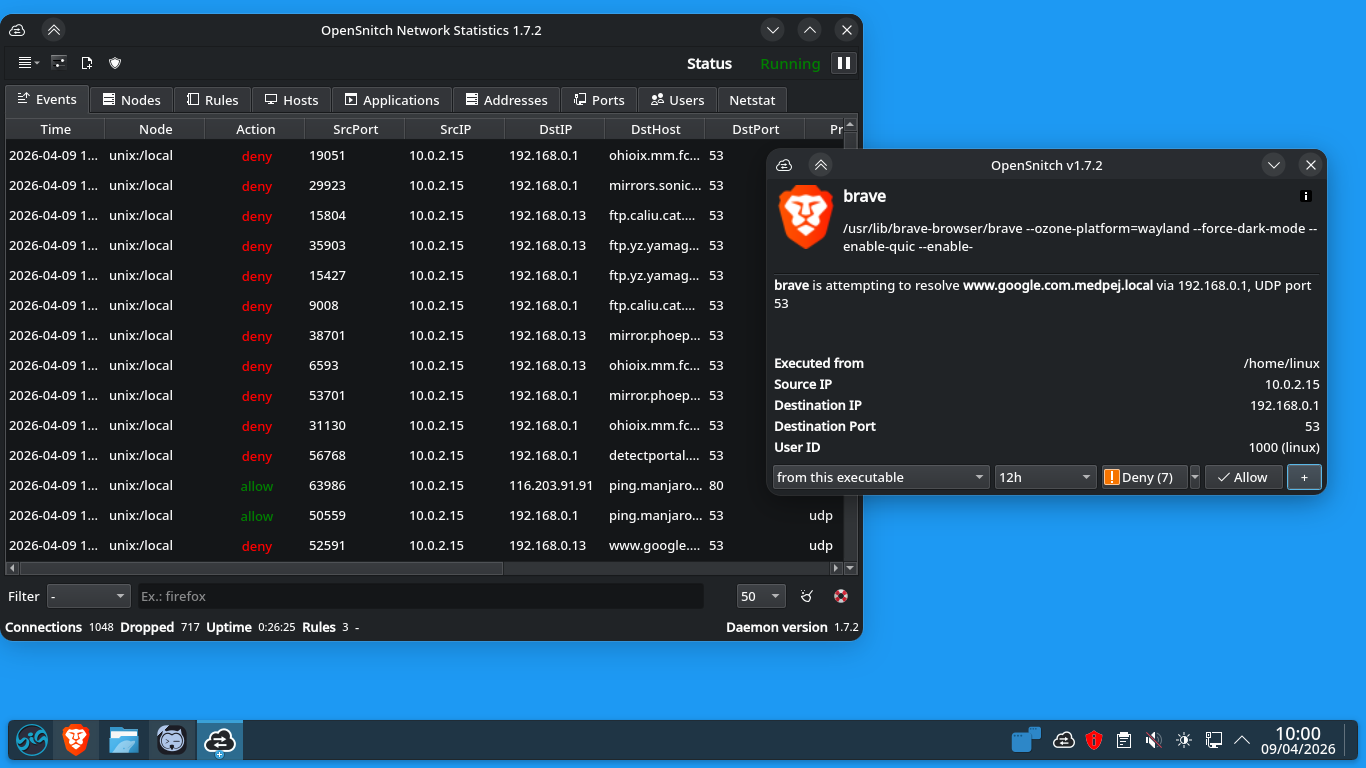Click the red shield tray icon
The image size is (1366, 768).
point(1094,740)
